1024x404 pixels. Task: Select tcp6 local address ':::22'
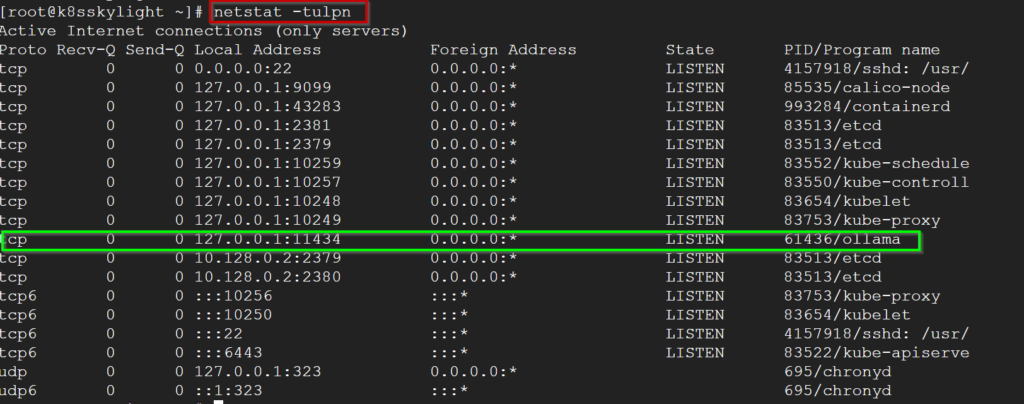point(219,334)
